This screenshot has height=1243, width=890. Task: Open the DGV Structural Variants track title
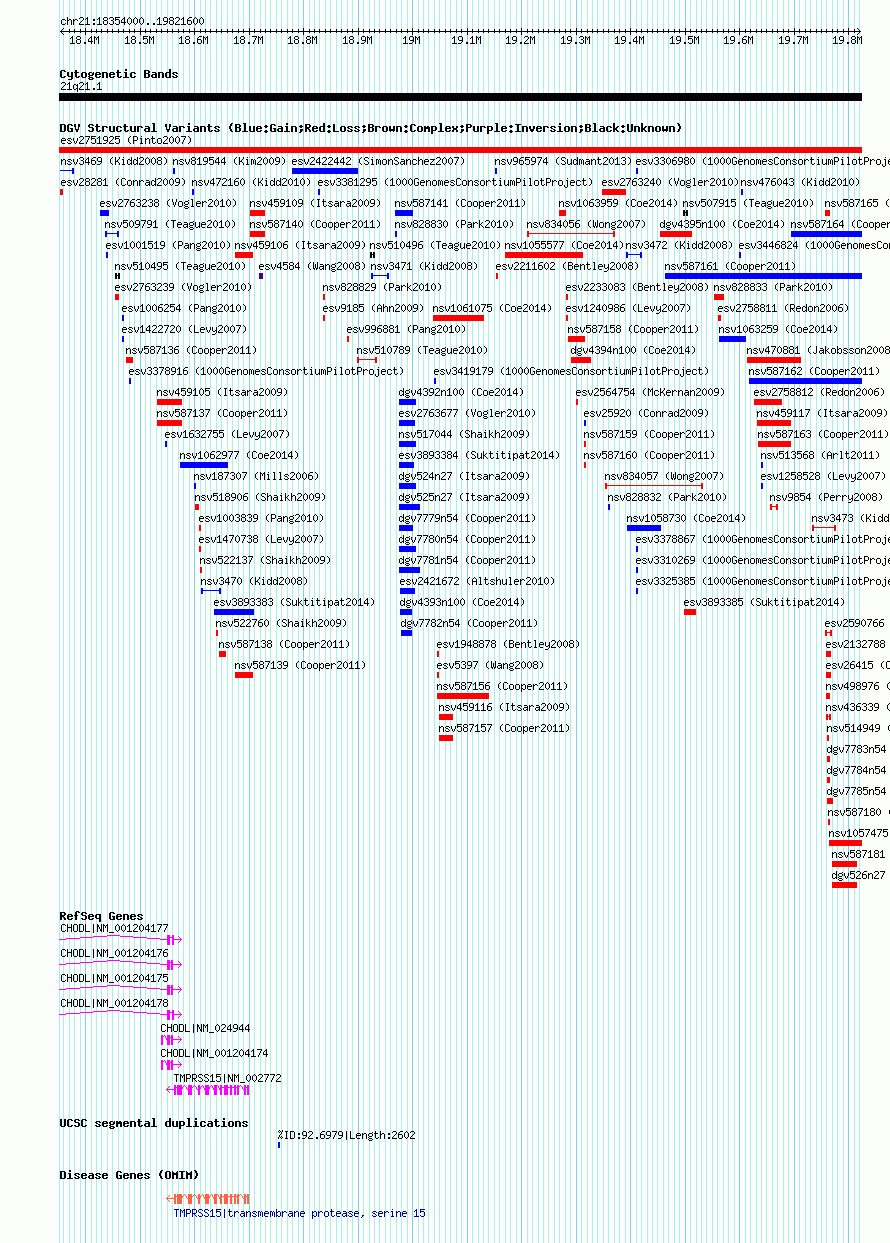point(371,128)
